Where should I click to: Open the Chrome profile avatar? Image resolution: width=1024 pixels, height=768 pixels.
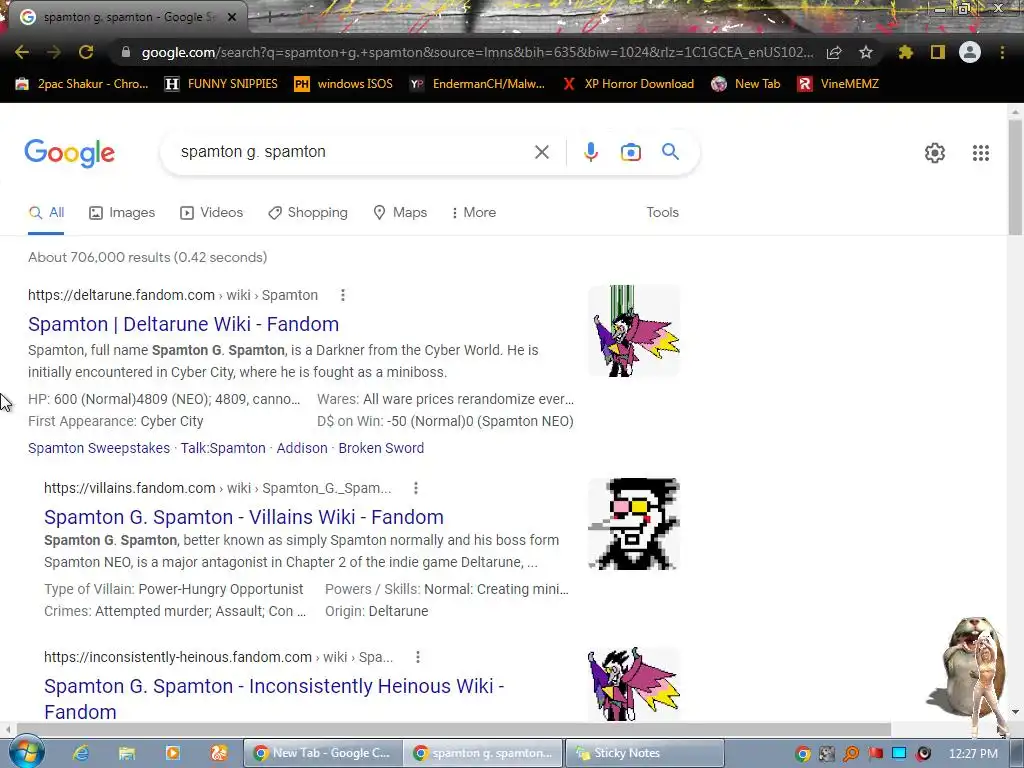[970, 52]
